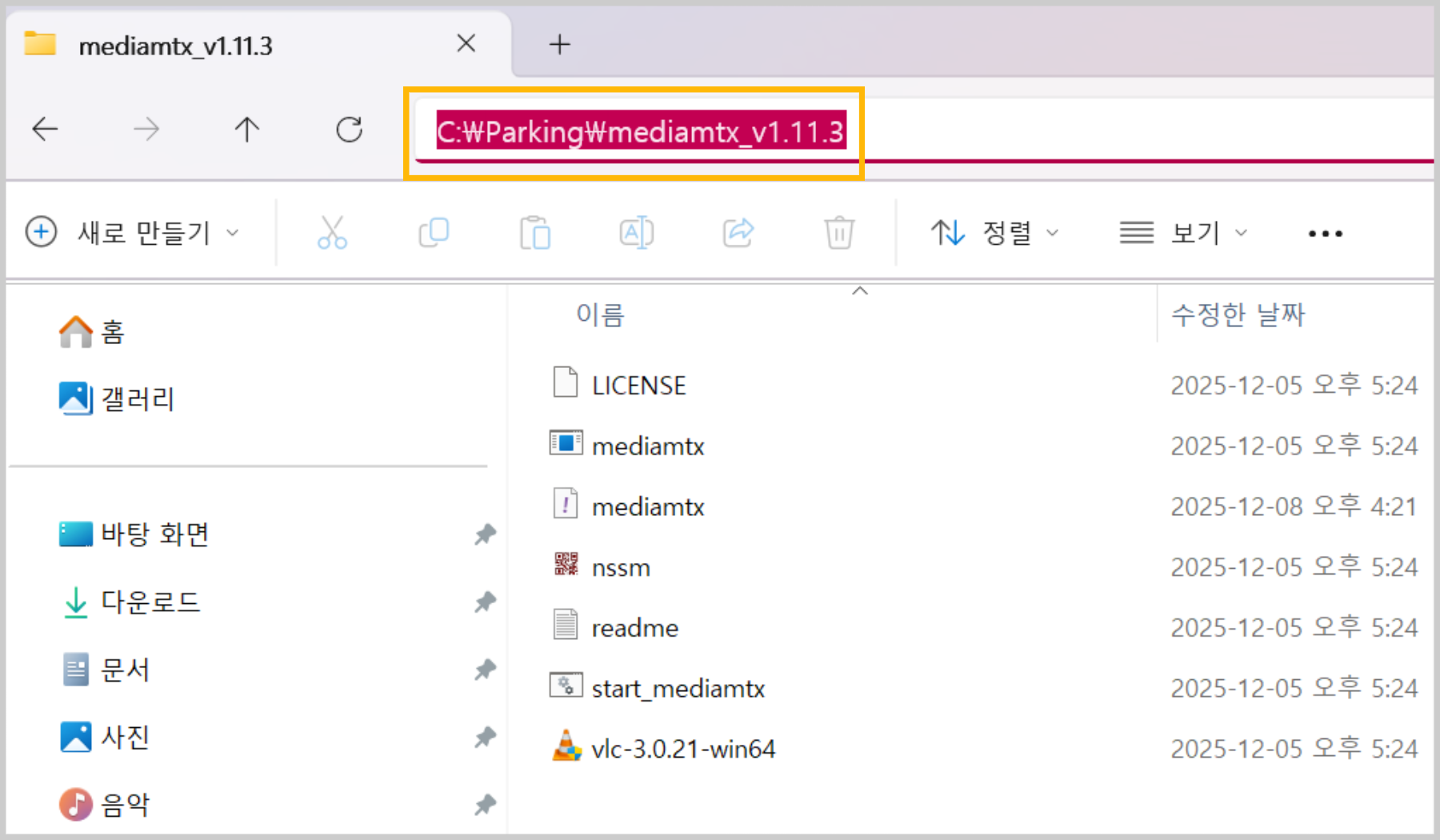Click the LICENSE row date 2025-12-05 오후 5:24

(1294, 386)
